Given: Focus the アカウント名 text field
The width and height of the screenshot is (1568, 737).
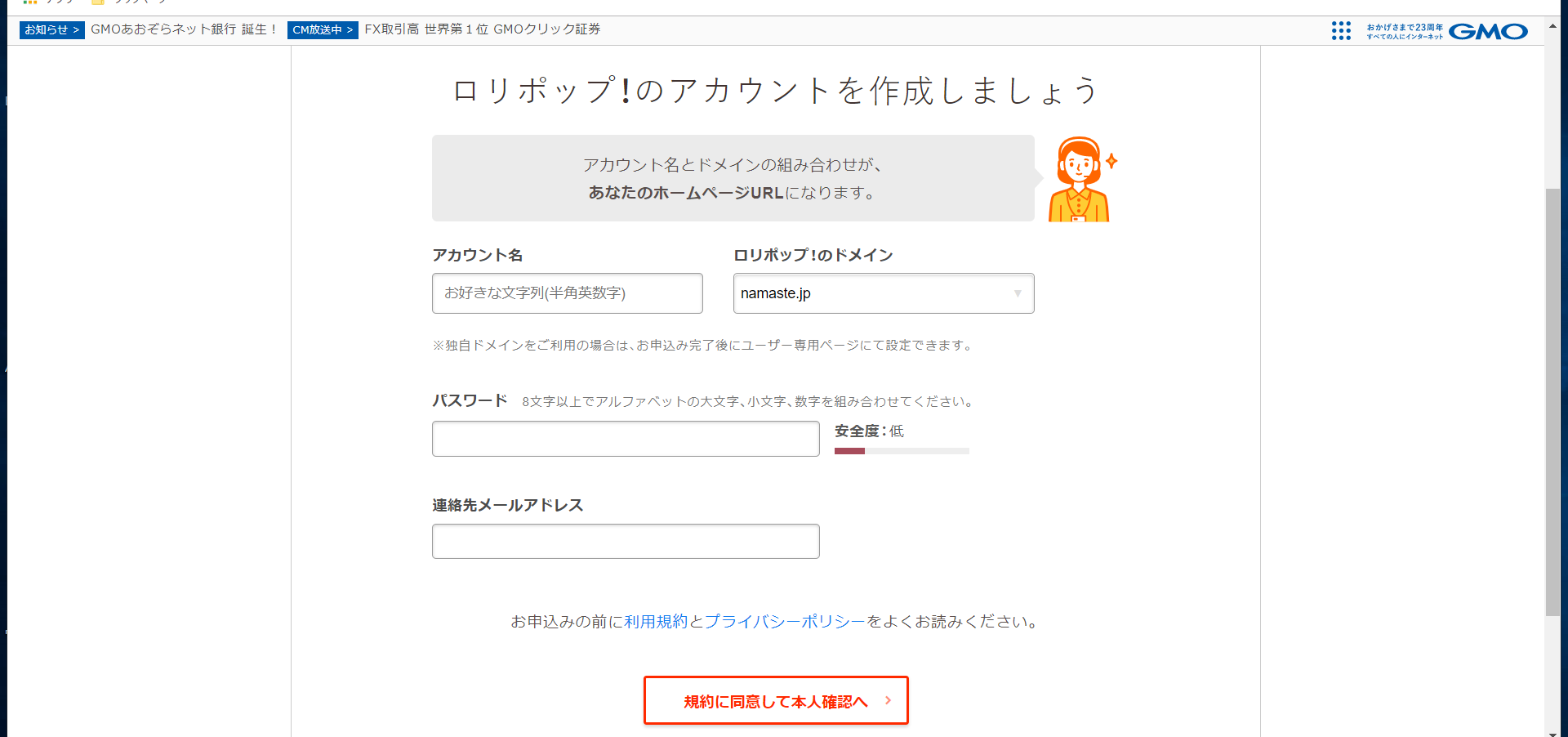Looking at the screenshot, I should [567, 293].
